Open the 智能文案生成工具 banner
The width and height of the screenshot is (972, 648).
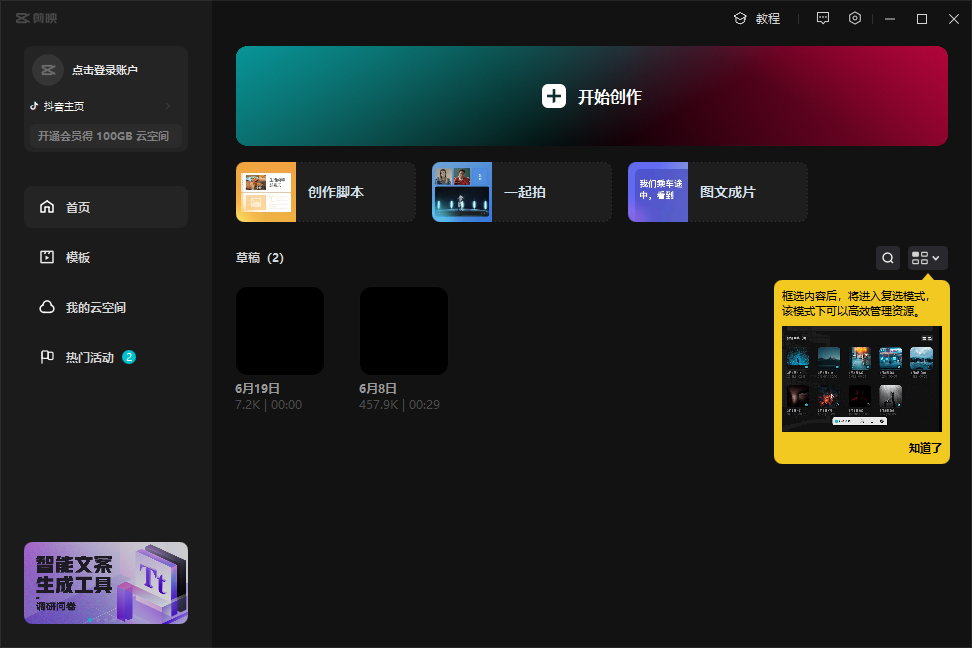pos(106,583)
